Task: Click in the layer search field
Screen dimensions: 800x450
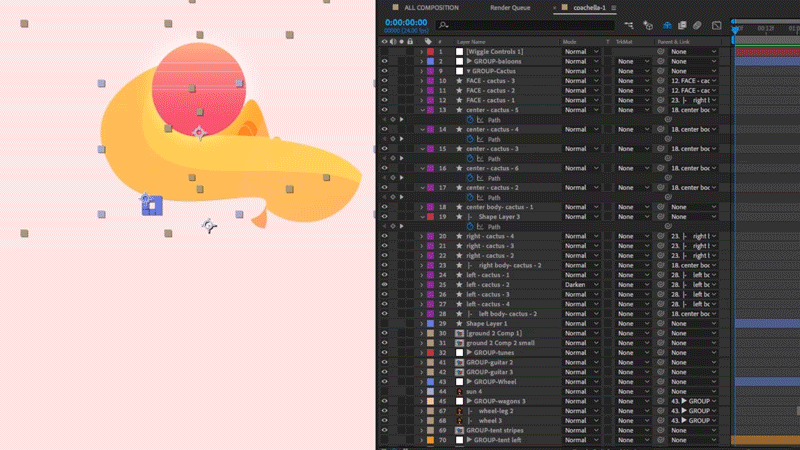Action: tap(525, 25)
